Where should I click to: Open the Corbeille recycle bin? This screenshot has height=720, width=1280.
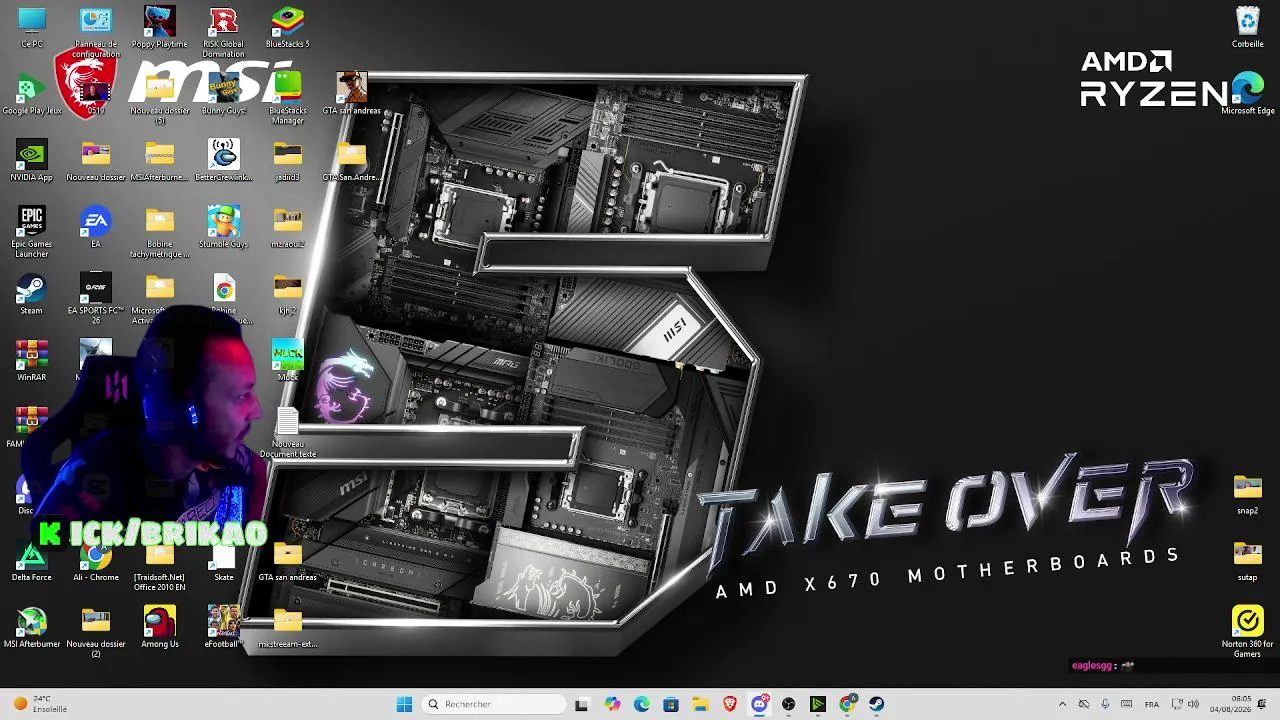pos(1248,28)
